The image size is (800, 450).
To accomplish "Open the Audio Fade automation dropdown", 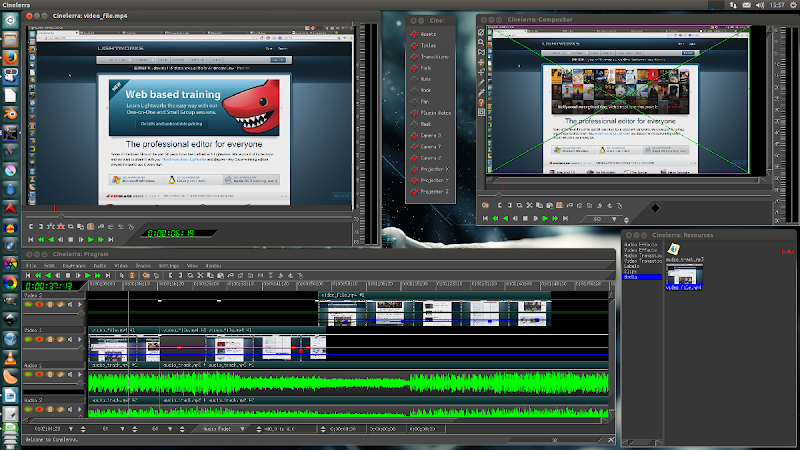I will click(x=240, y=429).
